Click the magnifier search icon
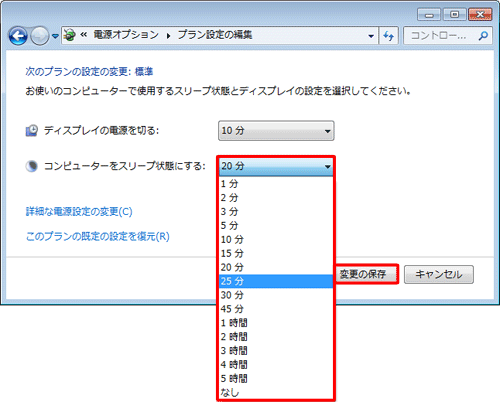 pyautogui.click(x=483, y=35)
